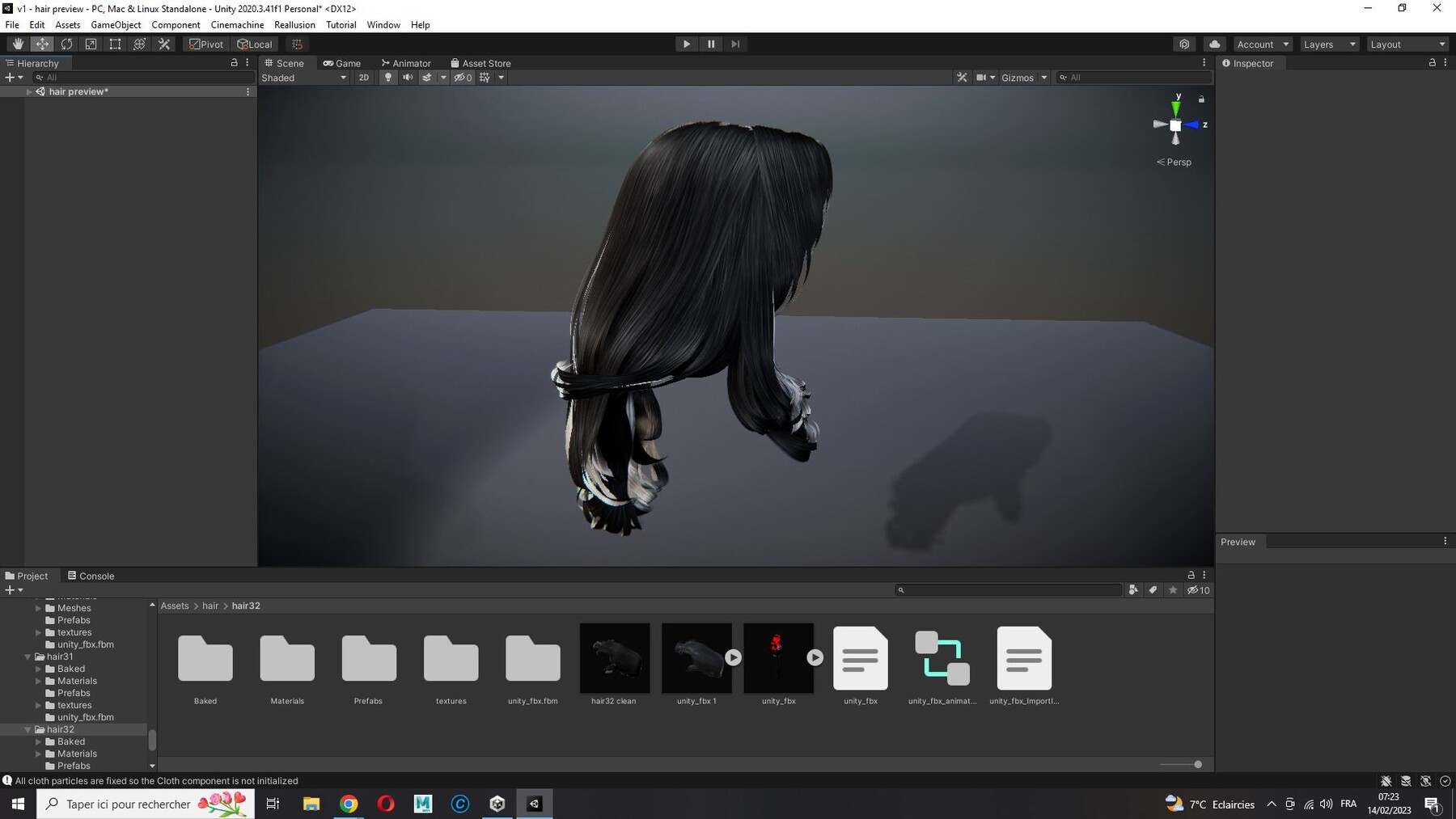Toggle grid snapping icon in toolbar
This screenshot has width=1456, height=819.
297,44
